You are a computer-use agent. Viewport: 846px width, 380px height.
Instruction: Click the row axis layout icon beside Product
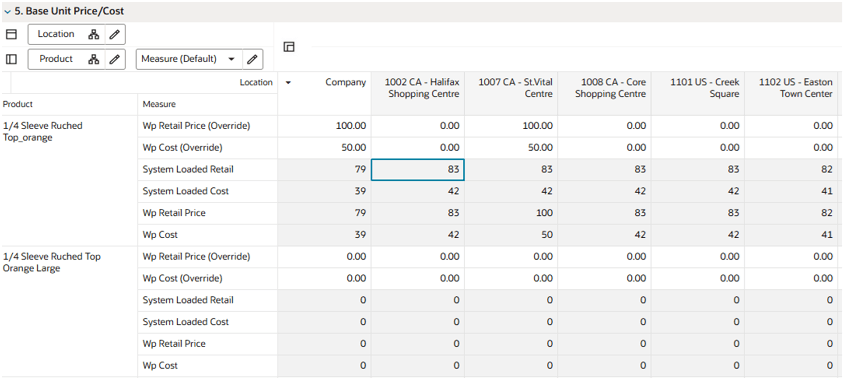pyautogui.click(x=11, y=59)
